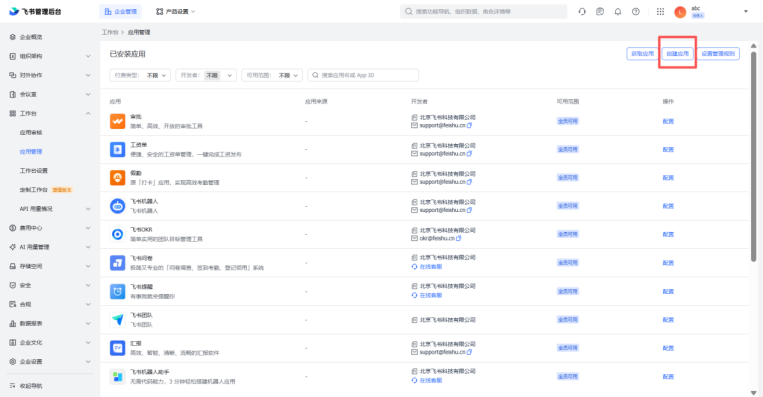
Task: Open the 开发者 filter dropdown
Action: [x=206, y=75]
